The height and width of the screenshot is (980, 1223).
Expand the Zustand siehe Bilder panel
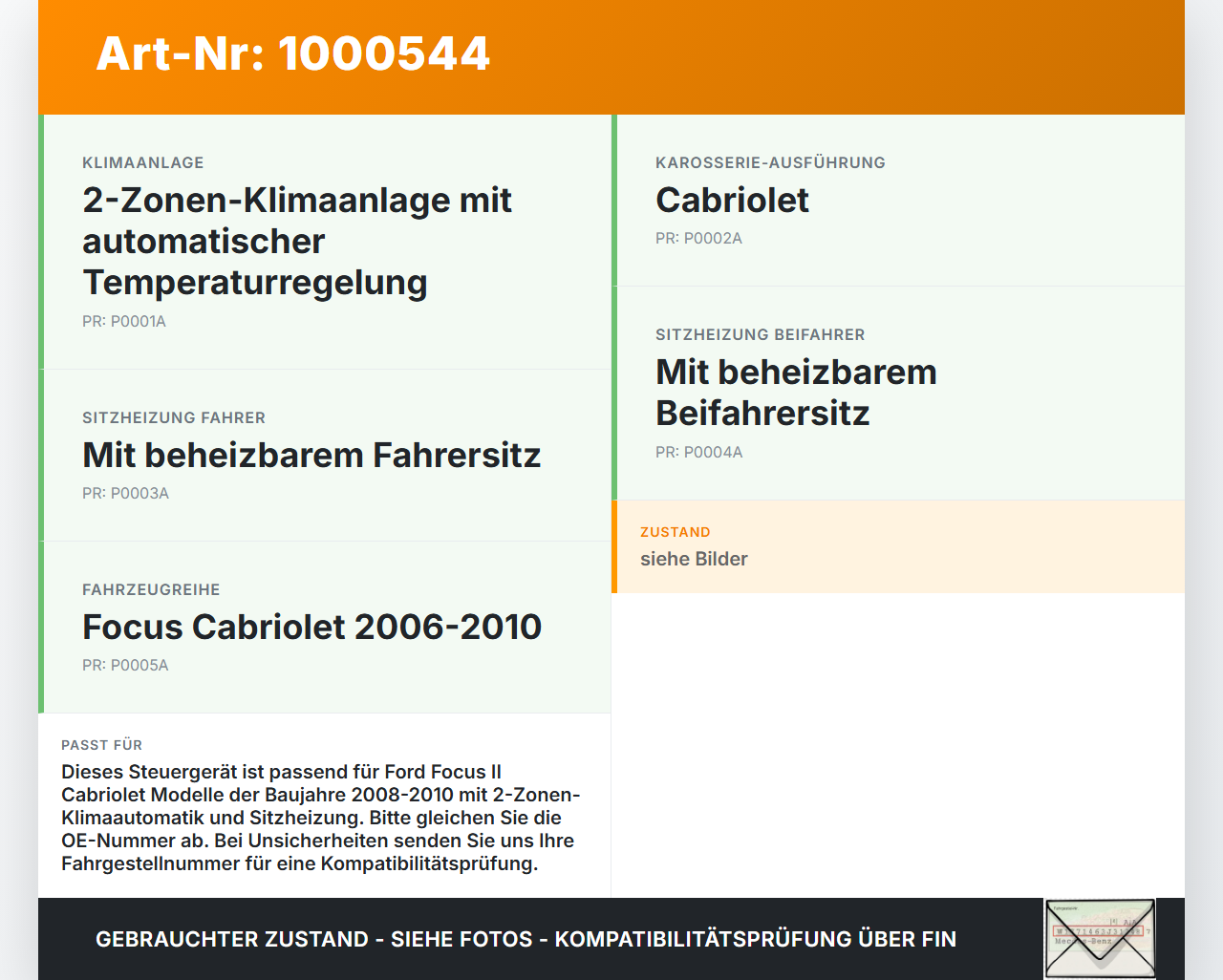[898, 546]
